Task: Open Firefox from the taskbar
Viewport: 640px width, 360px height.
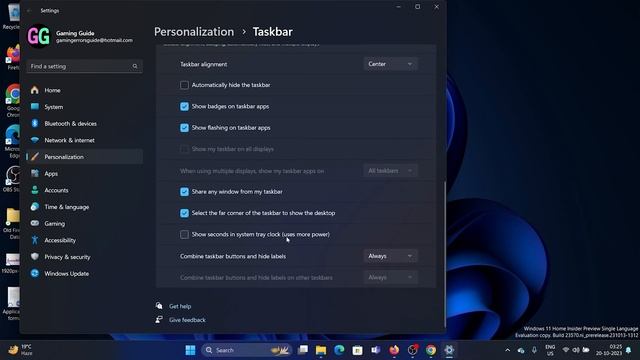Action: (394, 350)
